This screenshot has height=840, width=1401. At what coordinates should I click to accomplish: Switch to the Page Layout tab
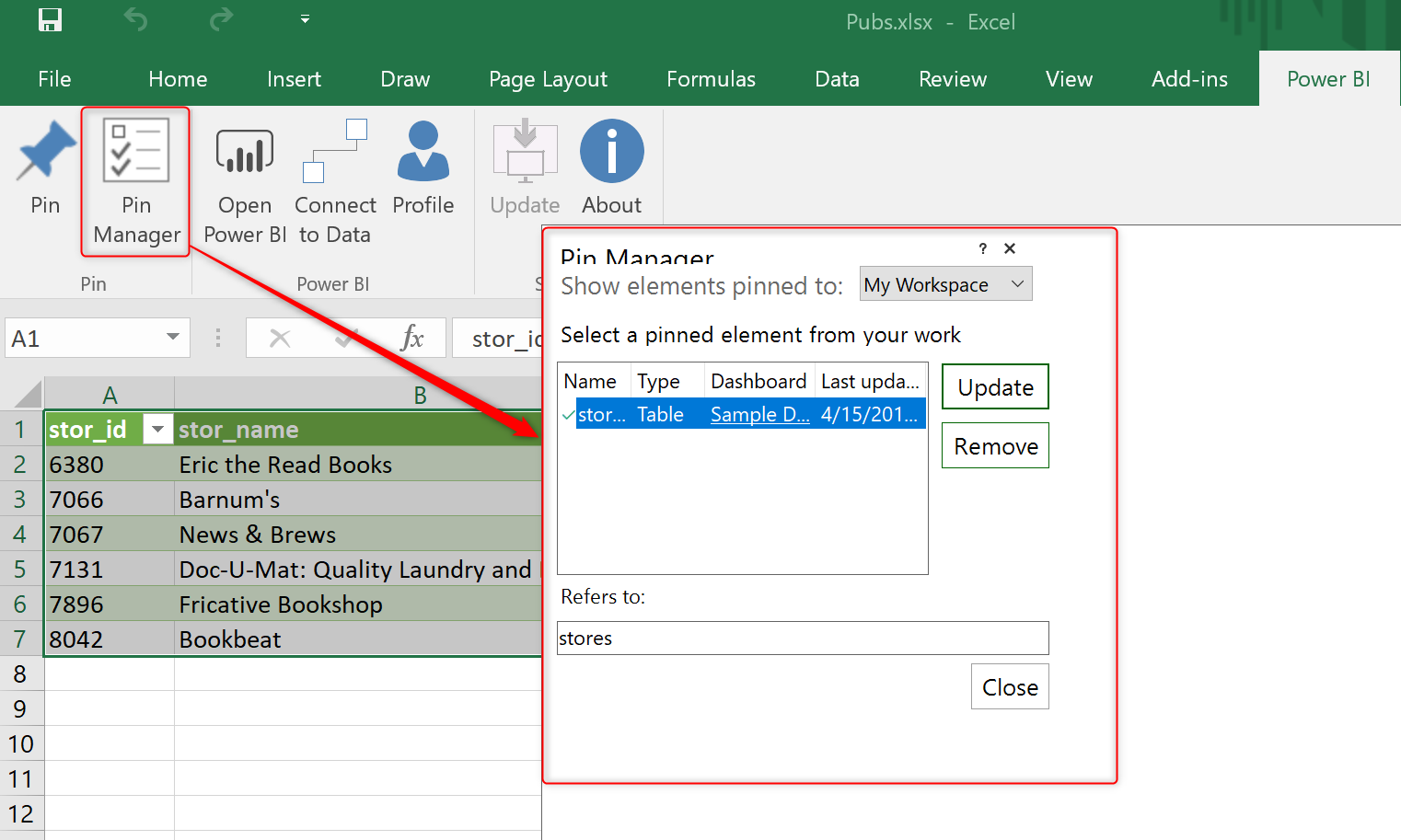click(x=548, y=79)
